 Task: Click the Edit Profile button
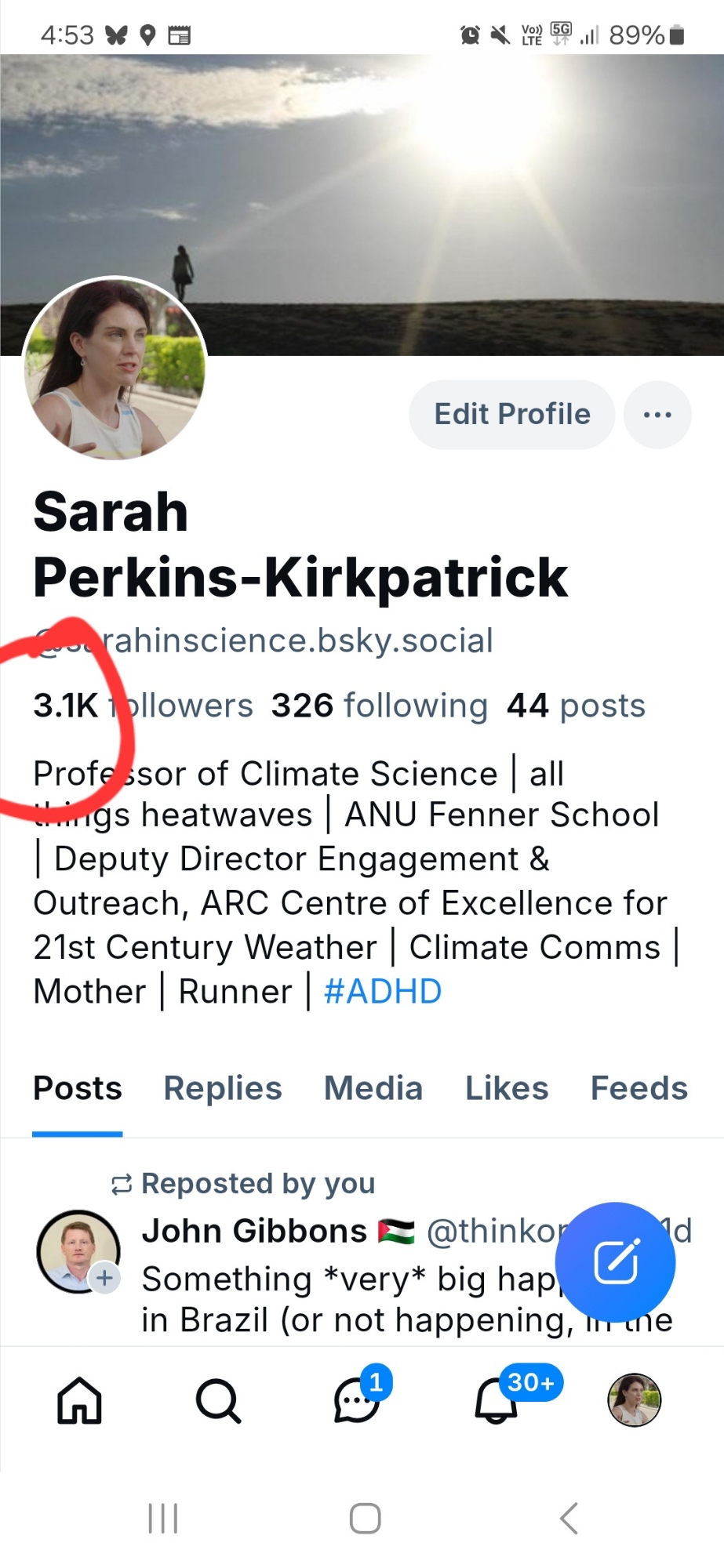[512, 415]
